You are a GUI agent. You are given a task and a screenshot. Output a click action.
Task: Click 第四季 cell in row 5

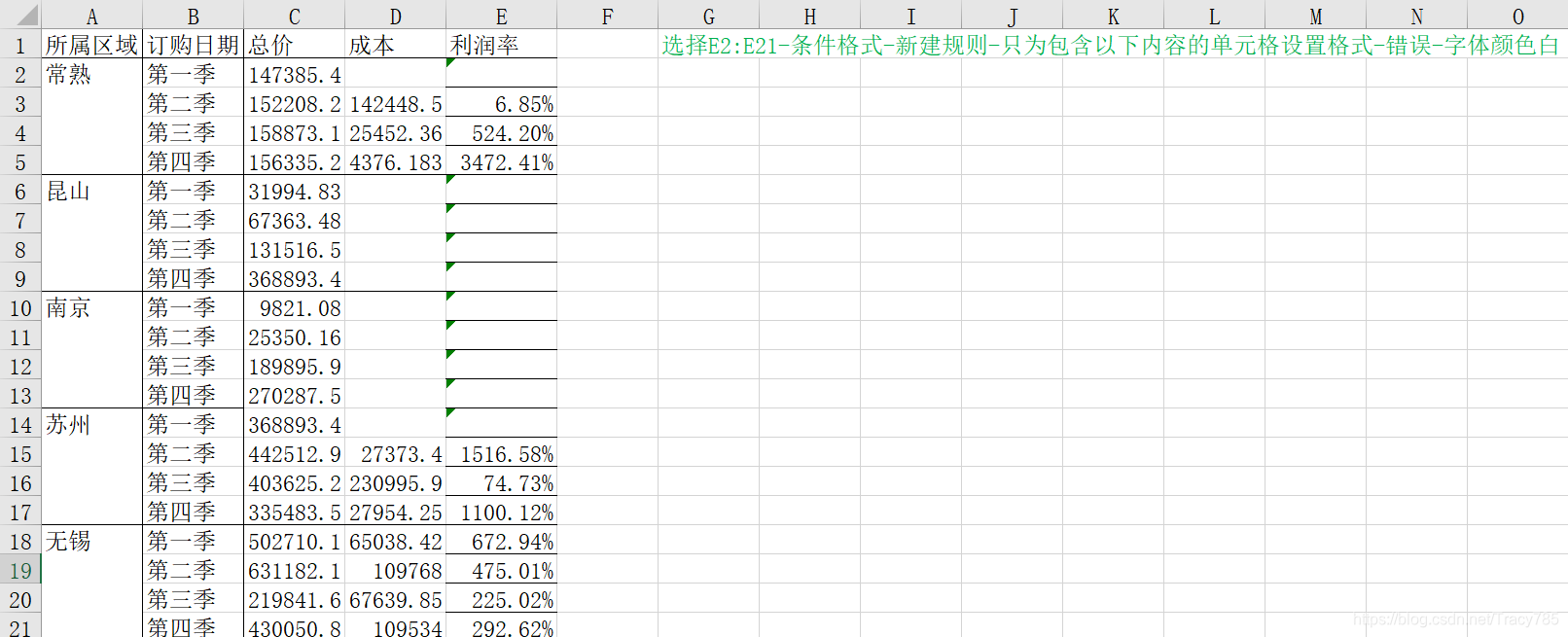coord(193,161)
